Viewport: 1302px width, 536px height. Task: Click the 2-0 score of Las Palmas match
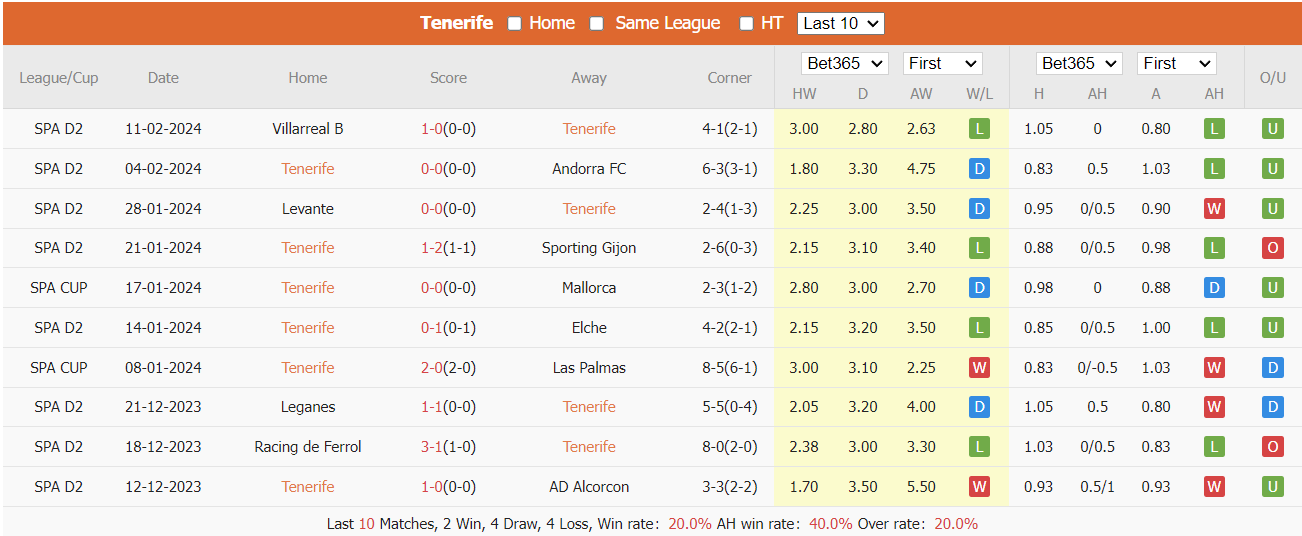point(431,368)
